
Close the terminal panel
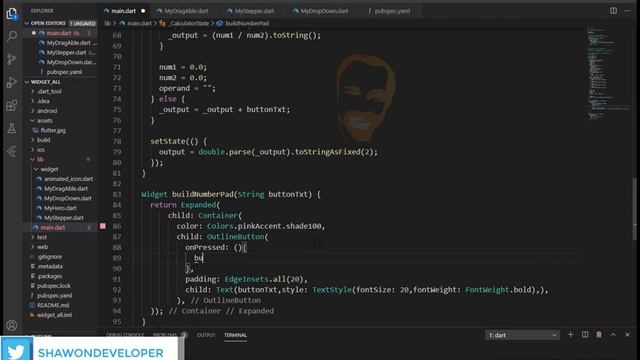pyautogui.click(x=627, y=335)
